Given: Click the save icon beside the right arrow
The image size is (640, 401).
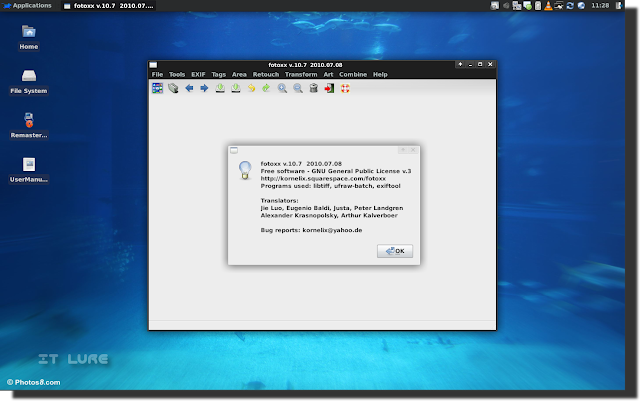Looking at the screenshot, I should click(x=220, y=88).
